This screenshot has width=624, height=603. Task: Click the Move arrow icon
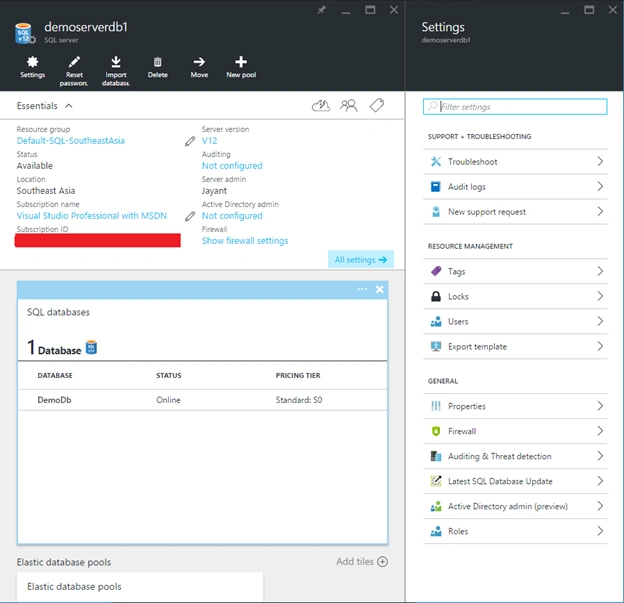click(x=199, y=62)
